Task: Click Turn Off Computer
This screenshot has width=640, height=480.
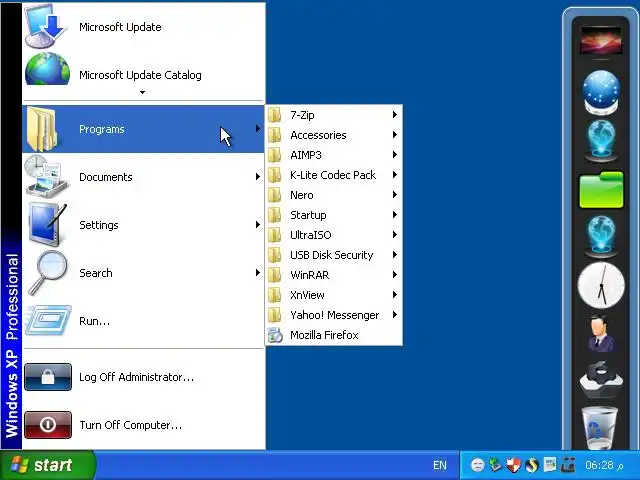Action: [x=144, y=425]
